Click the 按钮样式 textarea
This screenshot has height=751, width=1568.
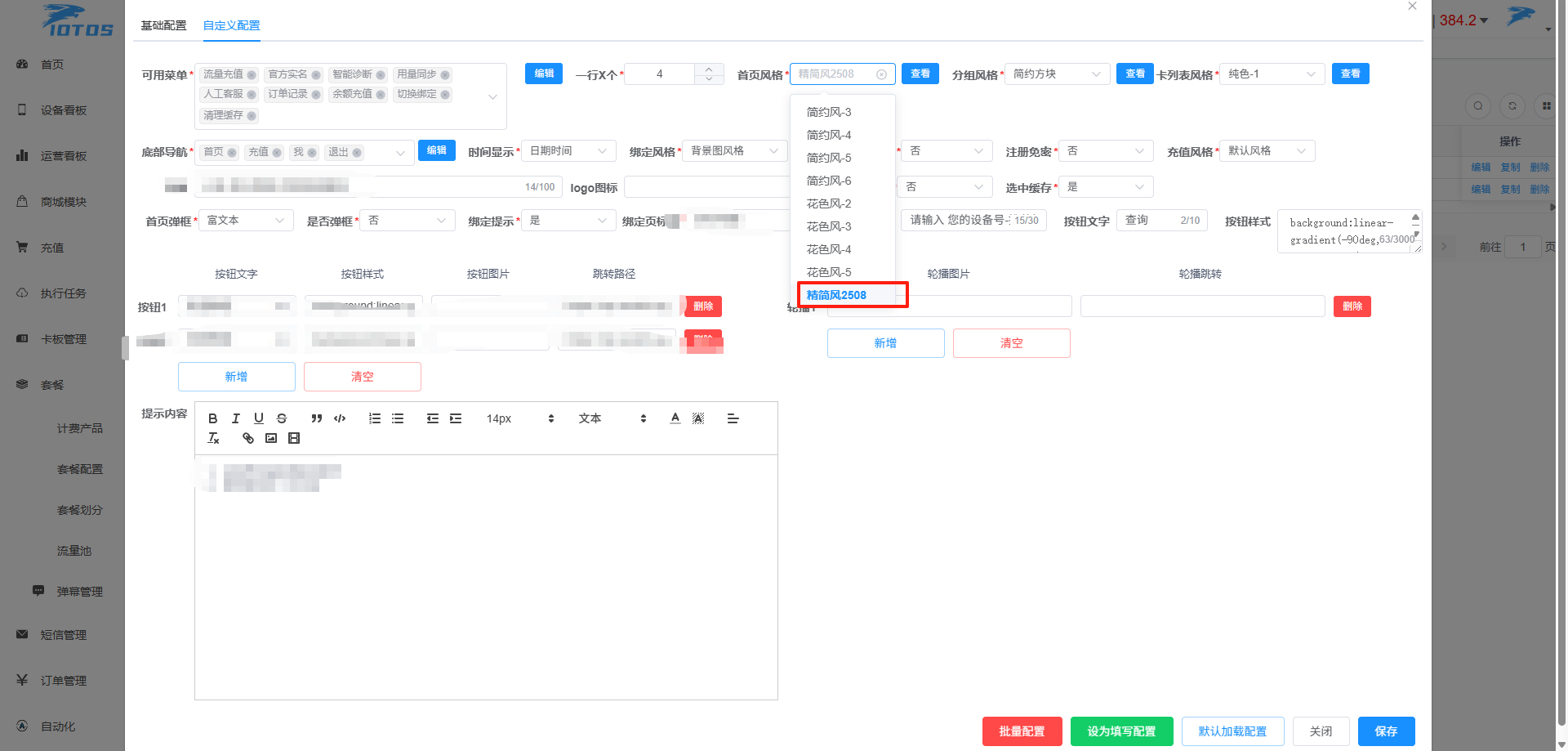1349,231
